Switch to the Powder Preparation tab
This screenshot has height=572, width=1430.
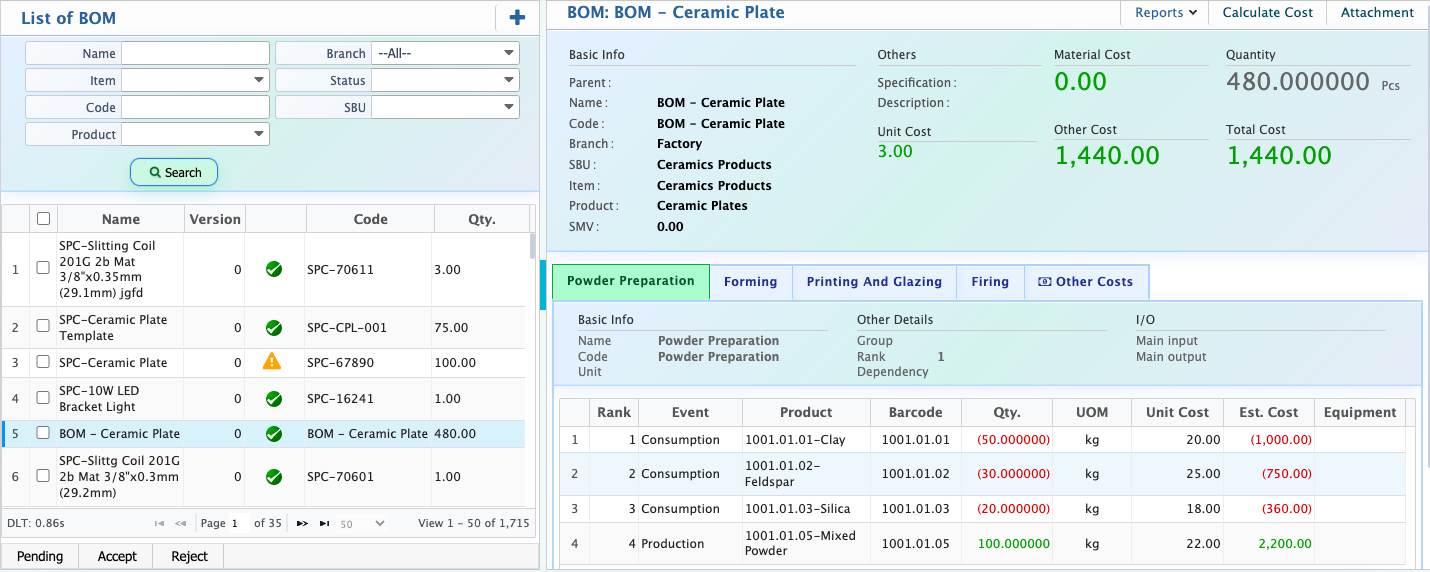631,281
